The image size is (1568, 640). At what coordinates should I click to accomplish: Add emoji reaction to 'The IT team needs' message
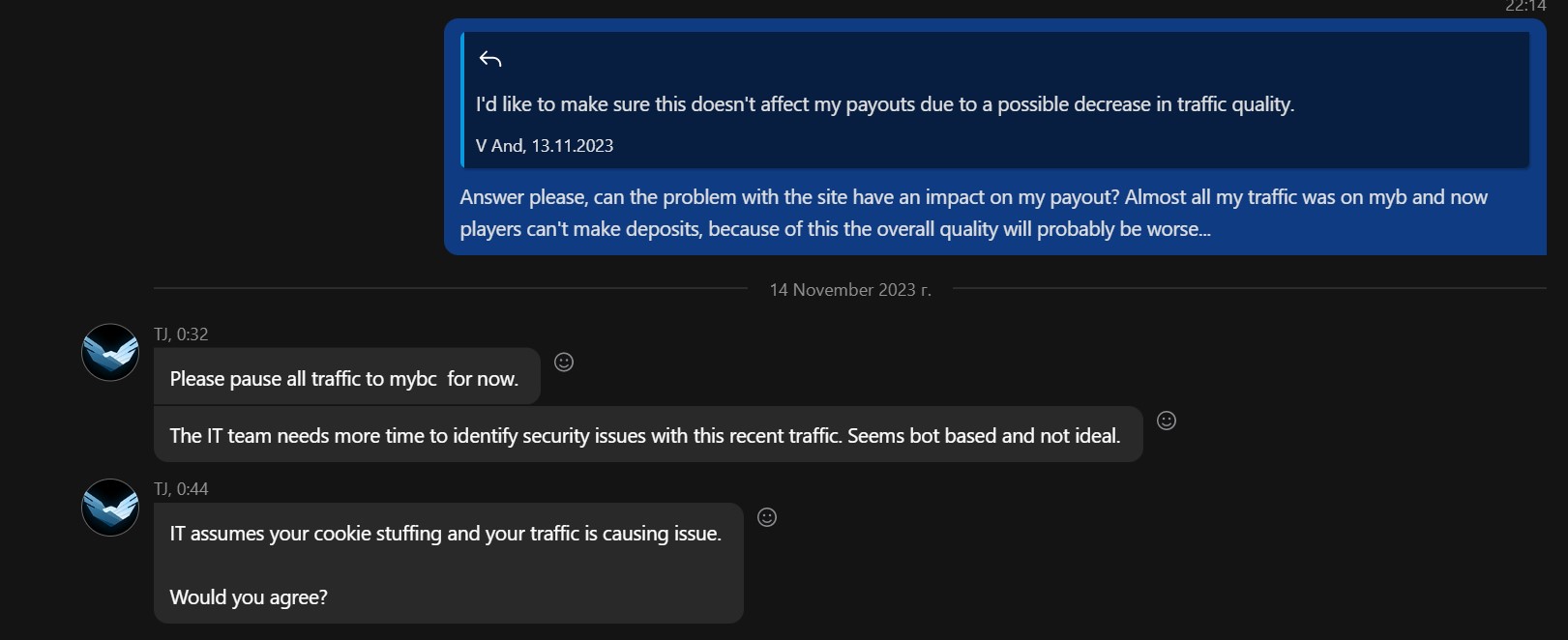click(x=1167, y=421)
